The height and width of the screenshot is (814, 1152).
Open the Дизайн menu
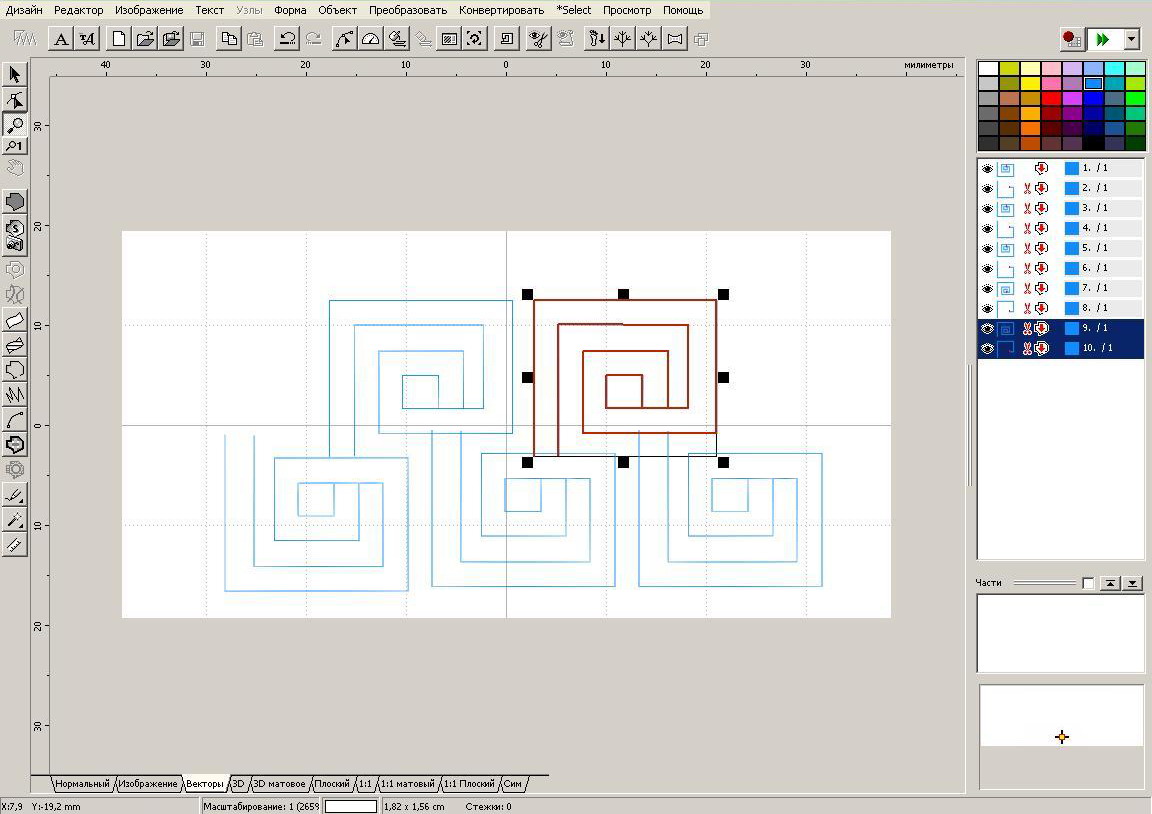click(x=24, y=10)
